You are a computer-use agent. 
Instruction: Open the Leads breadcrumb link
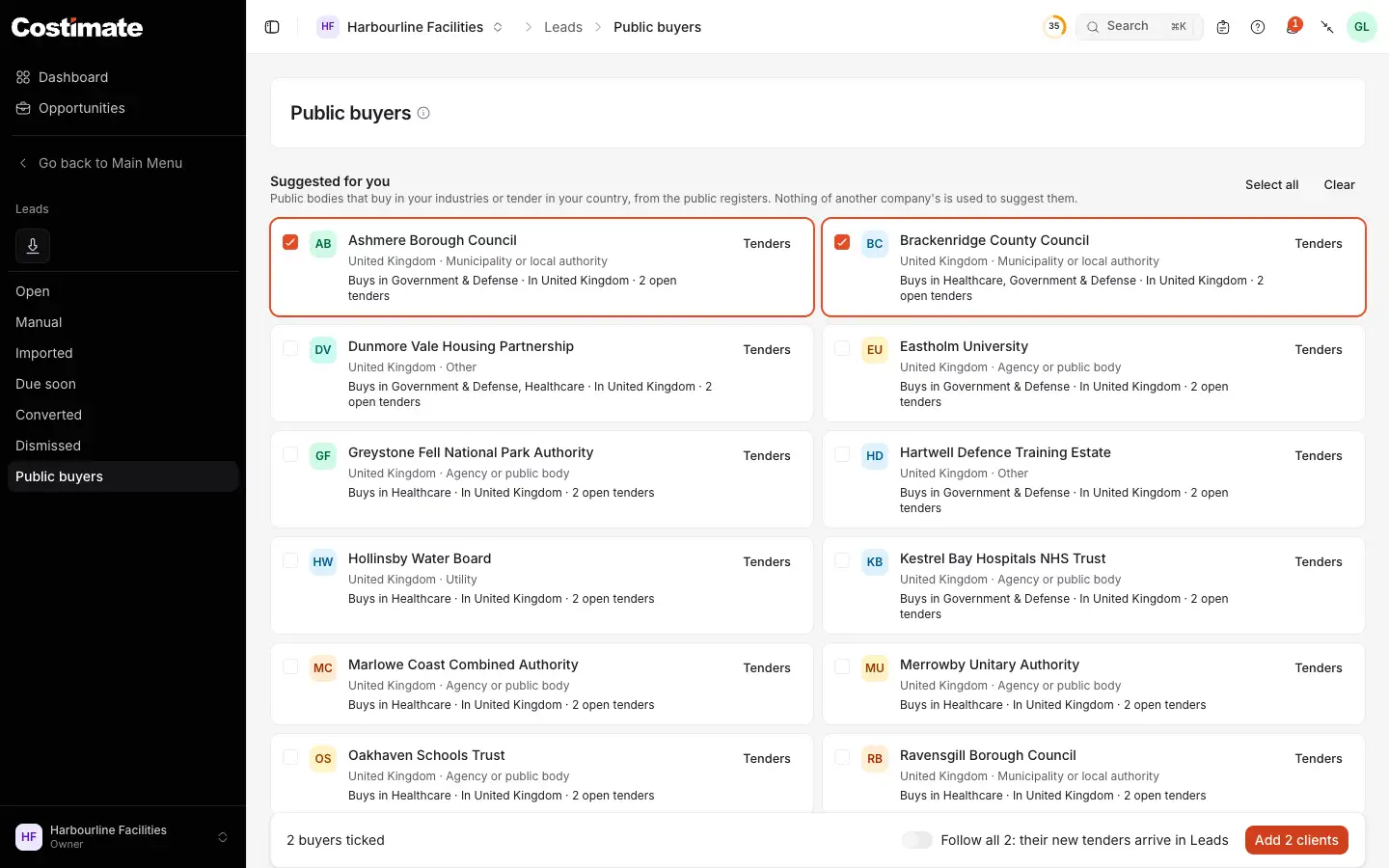pos(563,27)
